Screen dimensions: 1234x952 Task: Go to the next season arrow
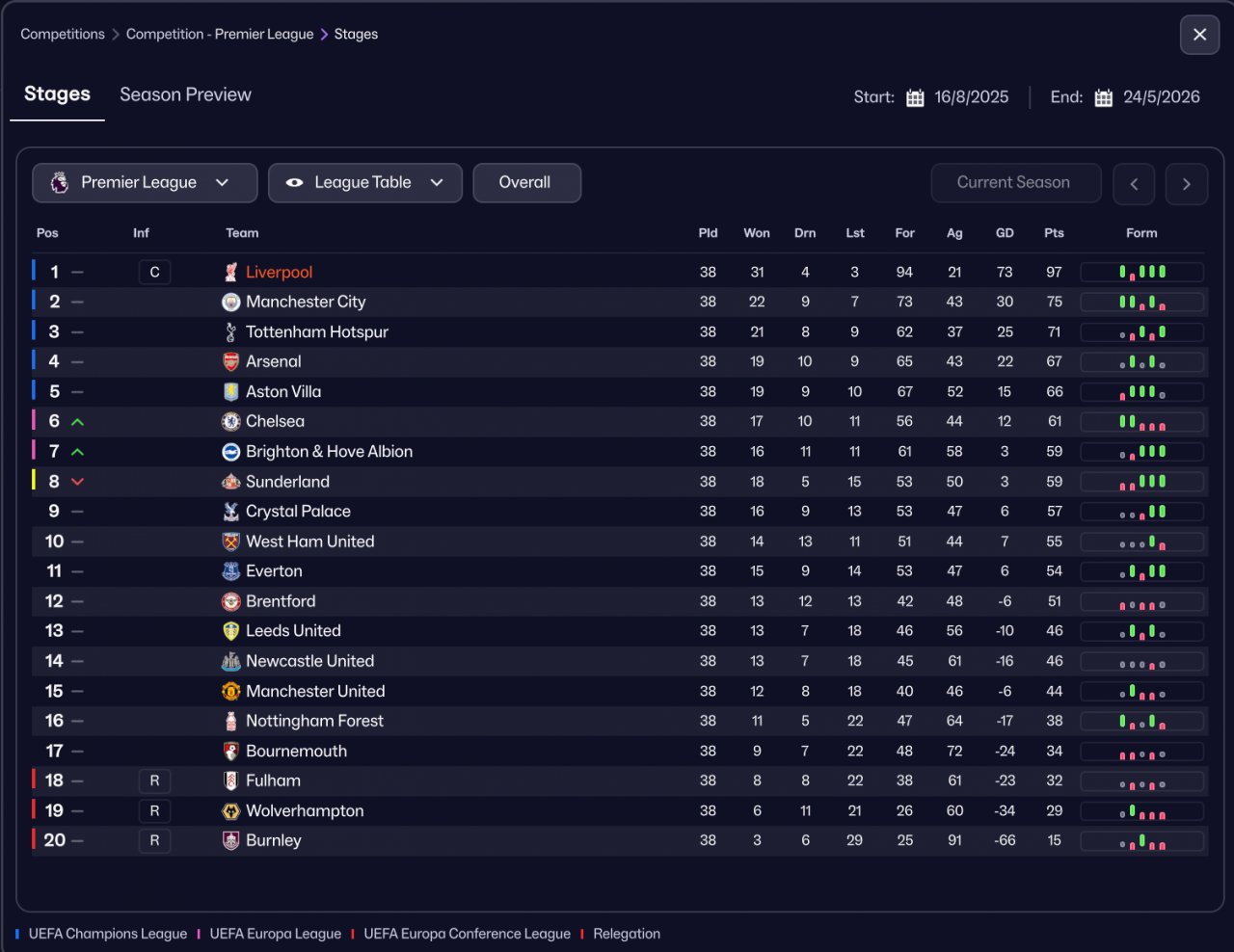[x=1186, y=184]
